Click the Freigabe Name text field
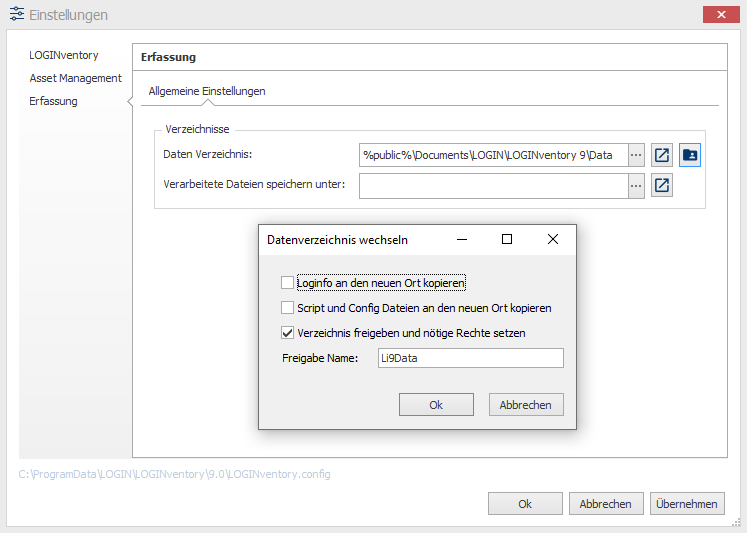Screen dimensions: 747x533 coord(471,358)
